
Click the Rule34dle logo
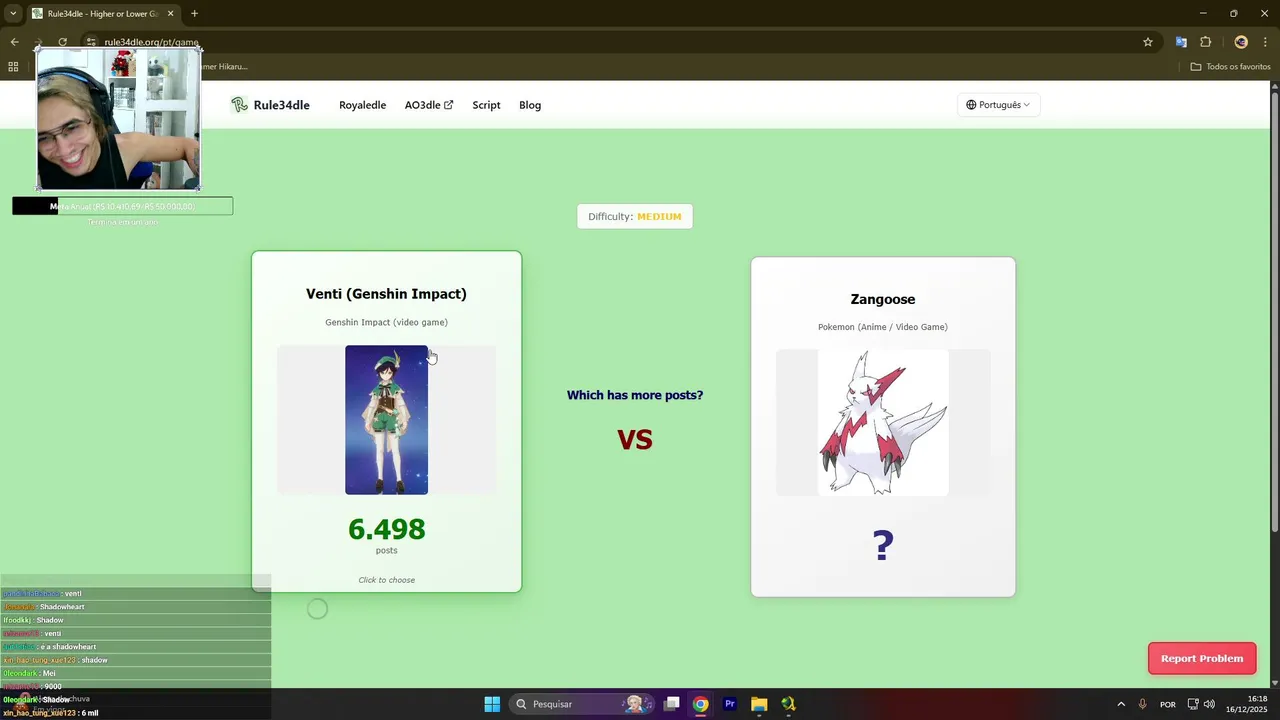point(270,105)
